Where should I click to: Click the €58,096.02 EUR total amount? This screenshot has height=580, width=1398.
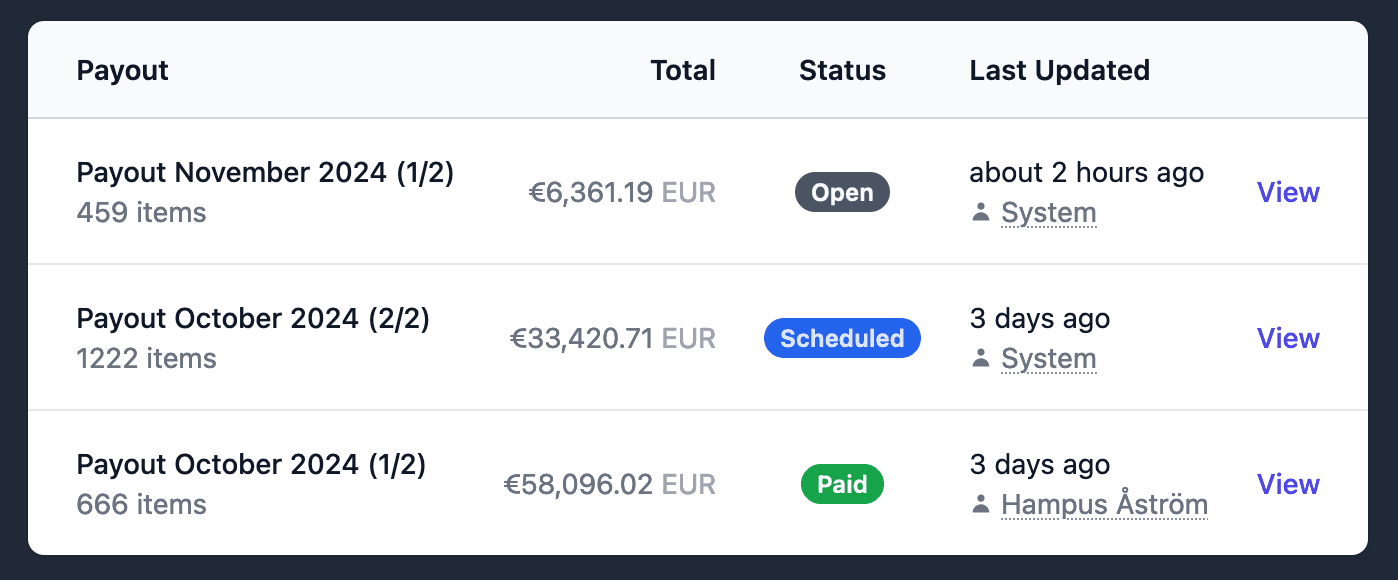(609, 485)
